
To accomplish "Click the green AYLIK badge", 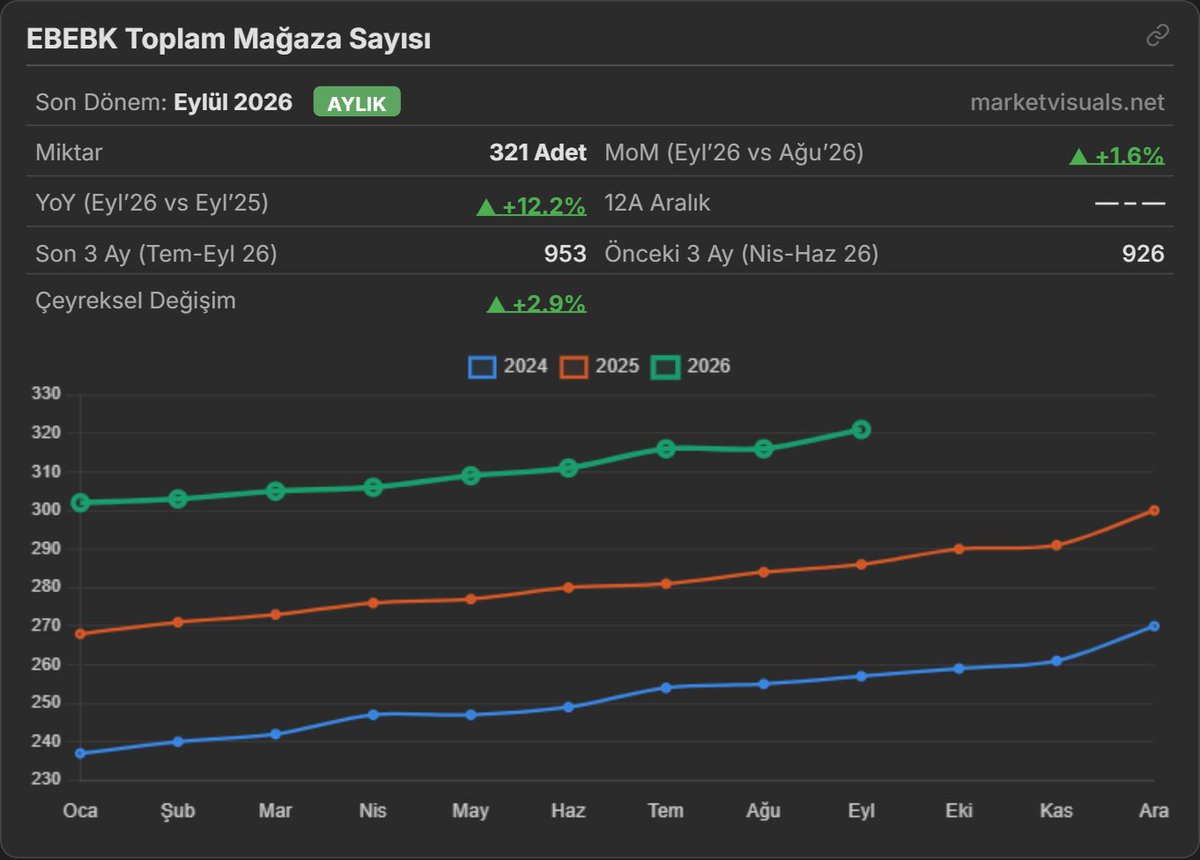I will coord(357,102).
